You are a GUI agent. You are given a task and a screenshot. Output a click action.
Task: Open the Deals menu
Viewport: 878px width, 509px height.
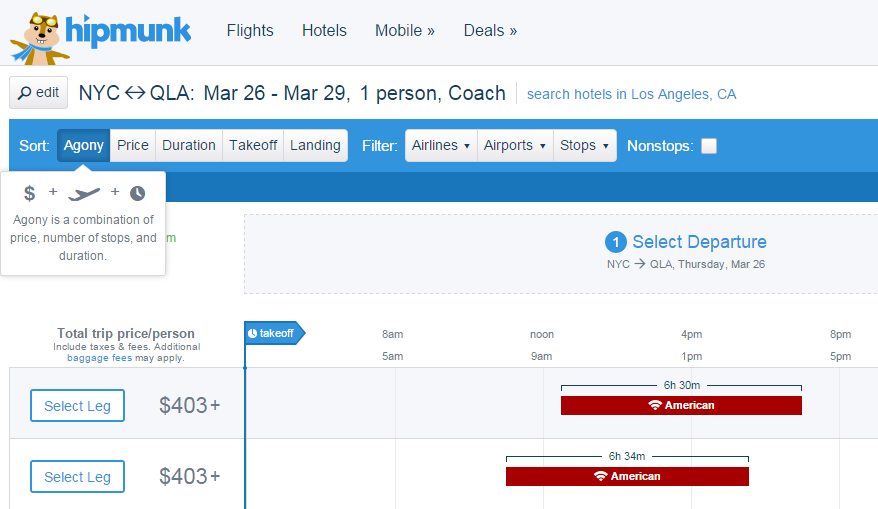click(x=490, y=30)
